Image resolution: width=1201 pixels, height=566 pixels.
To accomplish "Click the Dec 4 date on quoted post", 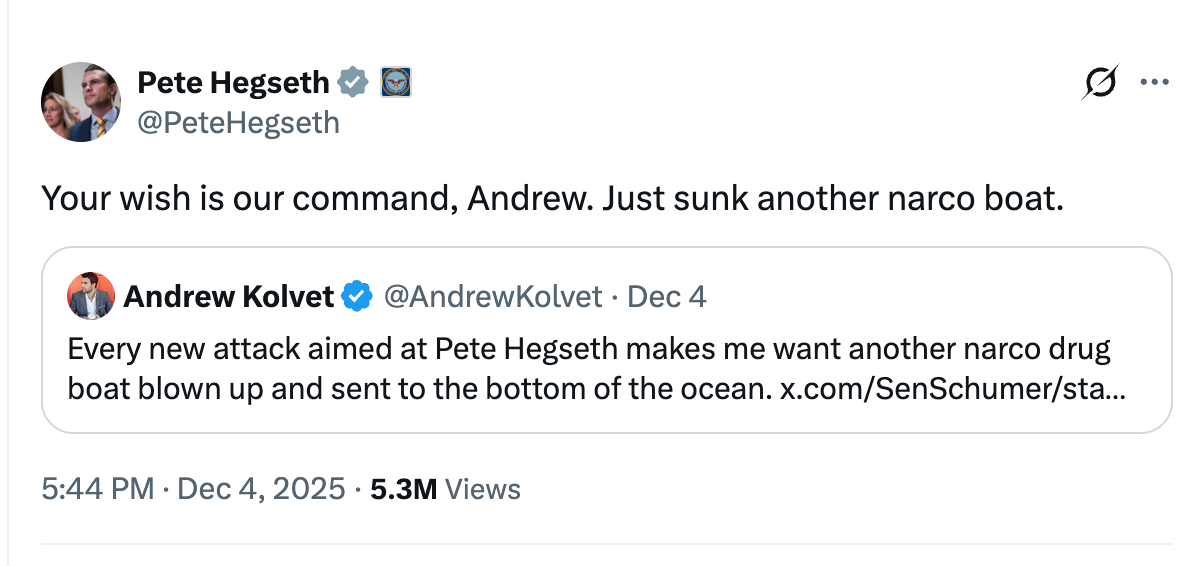I will pyautogui.click(x=667, y=297).
